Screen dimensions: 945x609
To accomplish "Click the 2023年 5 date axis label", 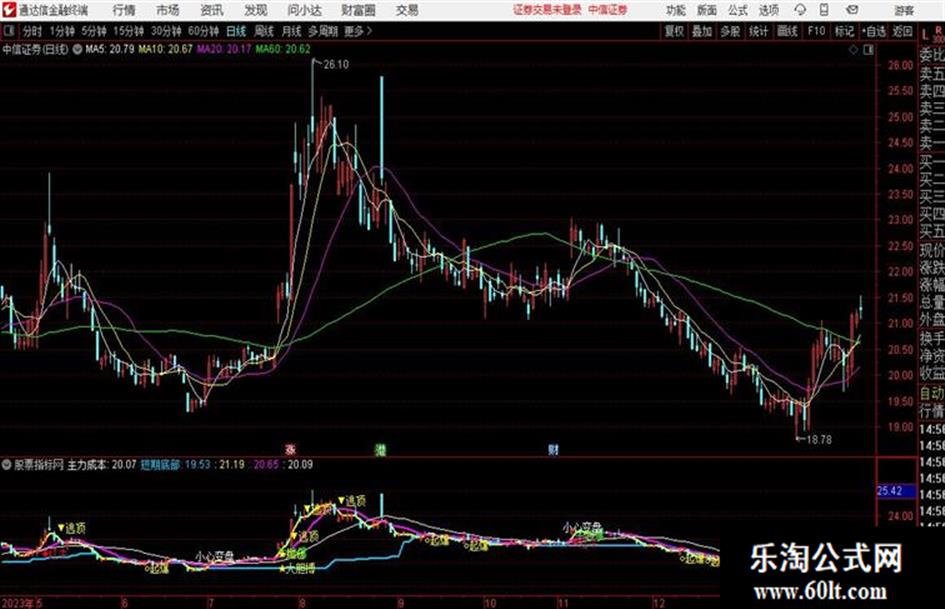I will coord(22,602).
